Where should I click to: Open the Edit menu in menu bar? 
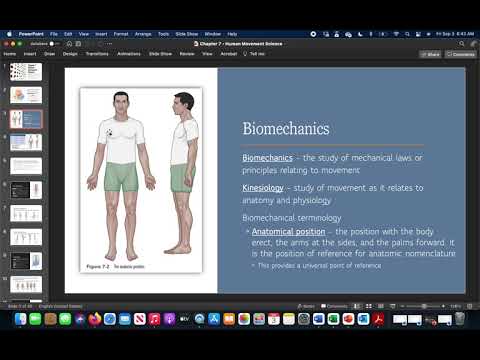point(68,34)
